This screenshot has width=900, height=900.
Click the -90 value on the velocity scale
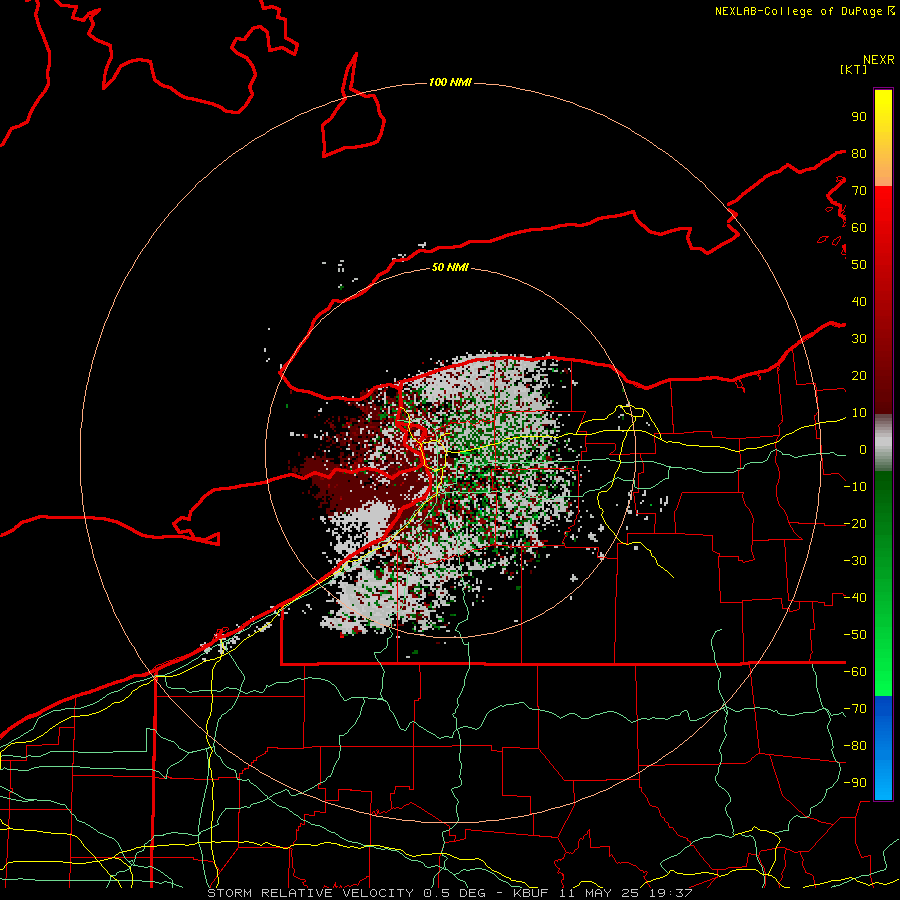[855, 783]
